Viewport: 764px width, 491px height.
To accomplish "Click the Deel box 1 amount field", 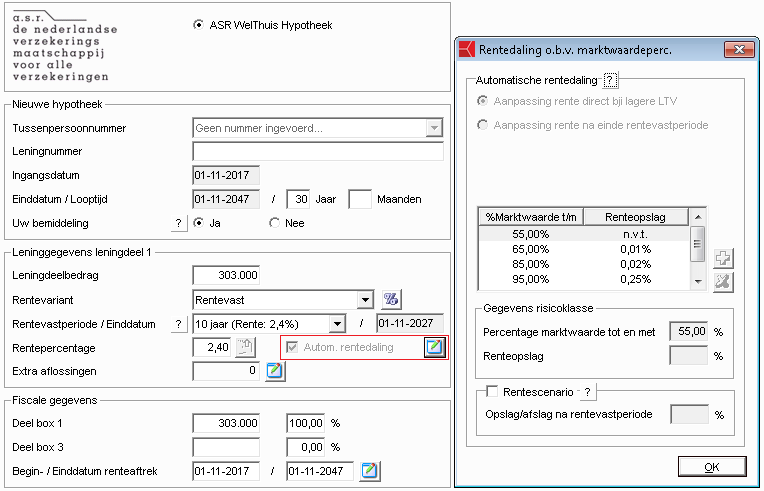I will coord(226,423).
